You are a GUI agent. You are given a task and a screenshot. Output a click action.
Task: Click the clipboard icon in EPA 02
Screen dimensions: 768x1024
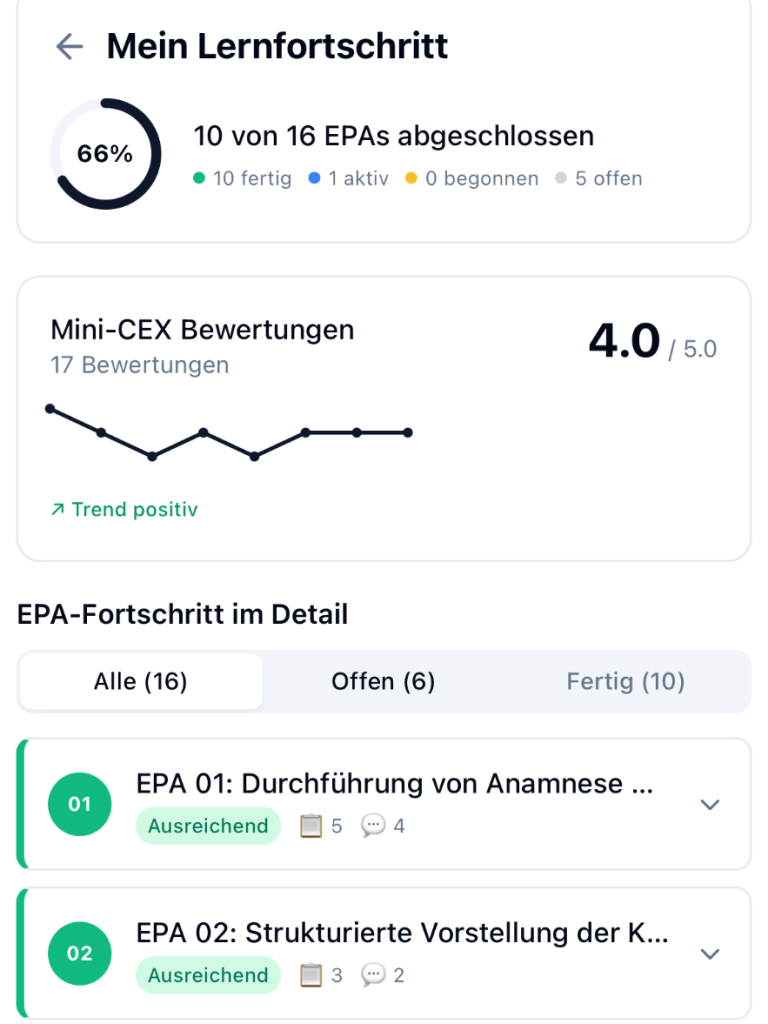click(311, 975)
